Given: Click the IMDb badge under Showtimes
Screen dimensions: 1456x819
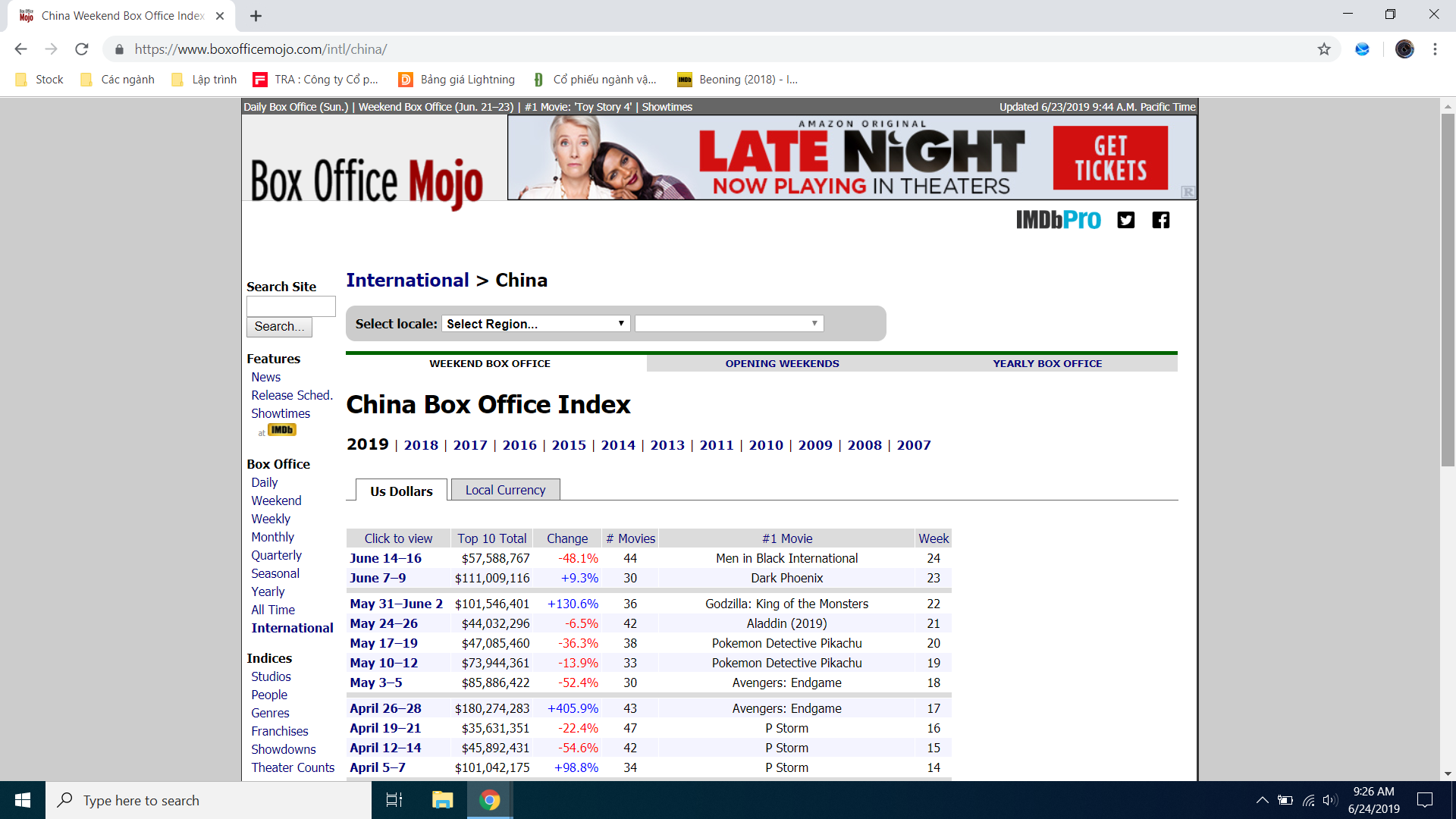Looking at the screenshot, I should (x=281, y=430).
